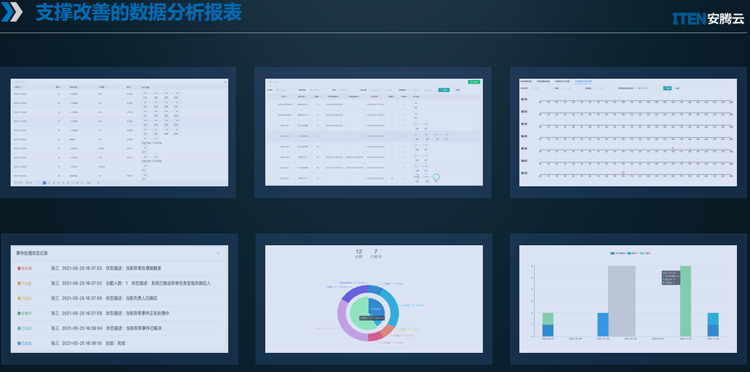Click the yellow 已响应 status dot
This screenshot has height=372, width=750.
point(19,298)
